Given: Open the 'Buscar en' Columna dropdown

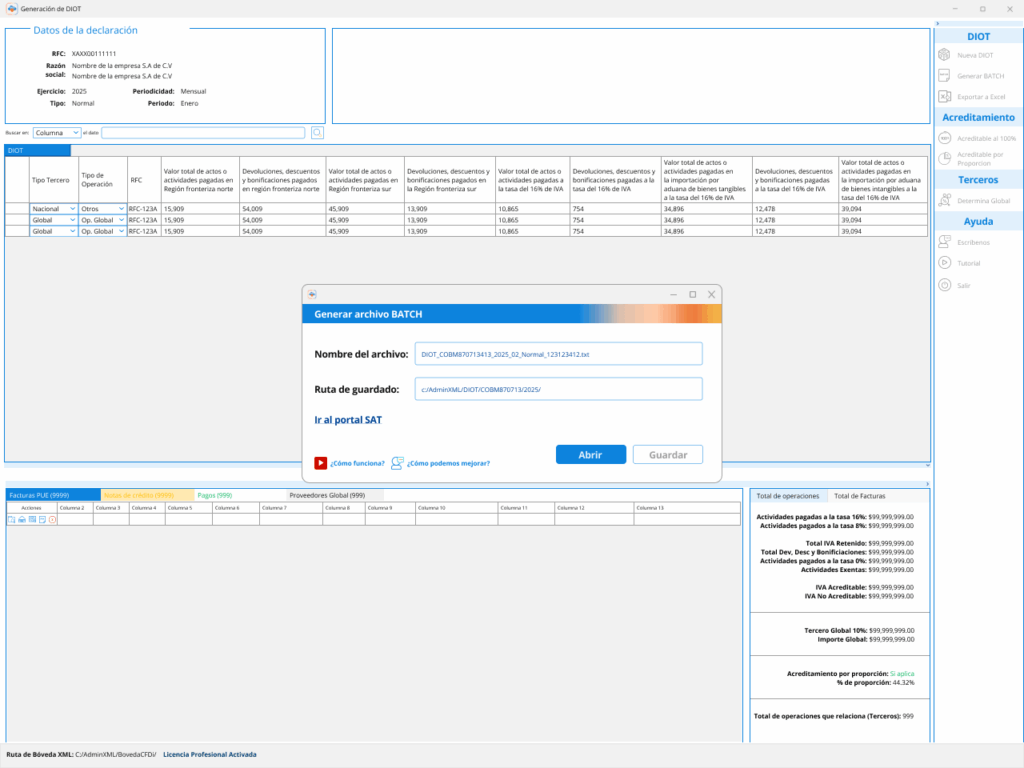Looking at the screenshot, I should pyautogui.click(x=56, y=132).
